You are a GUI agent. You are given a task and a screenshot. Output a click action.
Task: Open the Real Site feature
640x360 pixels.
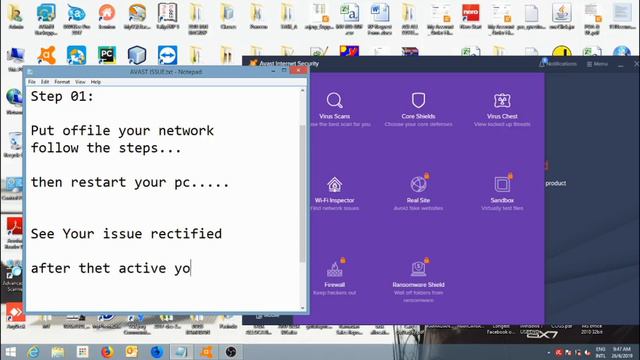coord(418,192)
